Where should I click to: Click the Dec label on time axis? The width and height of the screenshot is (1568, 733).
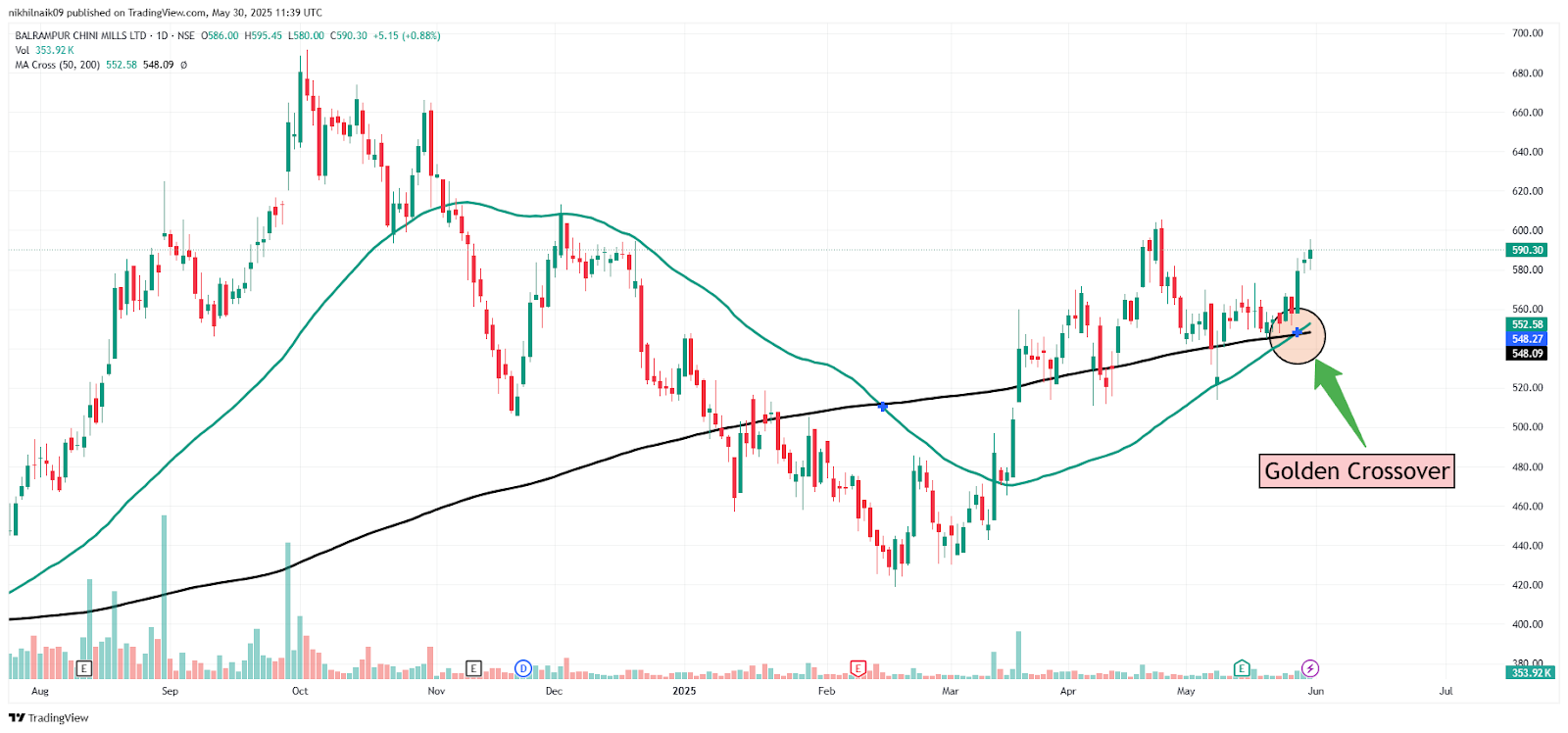[554, 691]
